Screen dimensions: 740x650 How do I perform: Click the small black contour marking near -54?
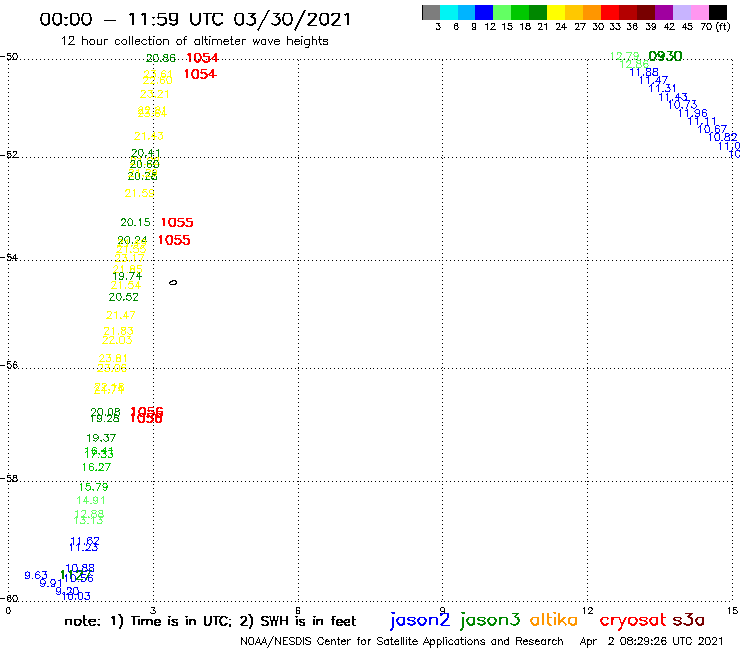coord(173,282)
